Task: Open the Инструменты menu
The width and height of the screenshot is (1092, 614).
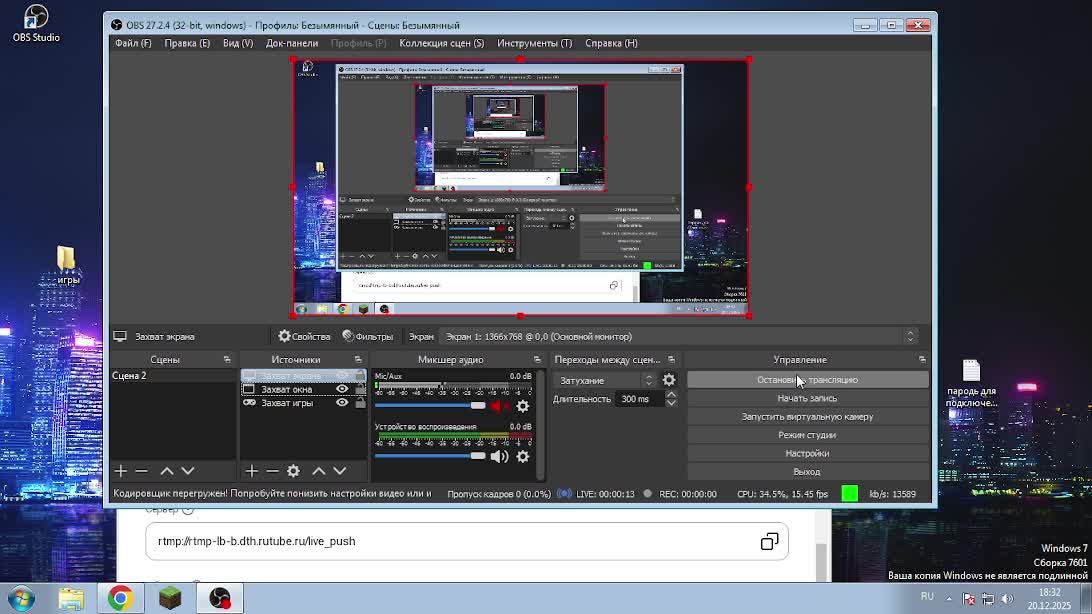Action: [x=534, y=43]
